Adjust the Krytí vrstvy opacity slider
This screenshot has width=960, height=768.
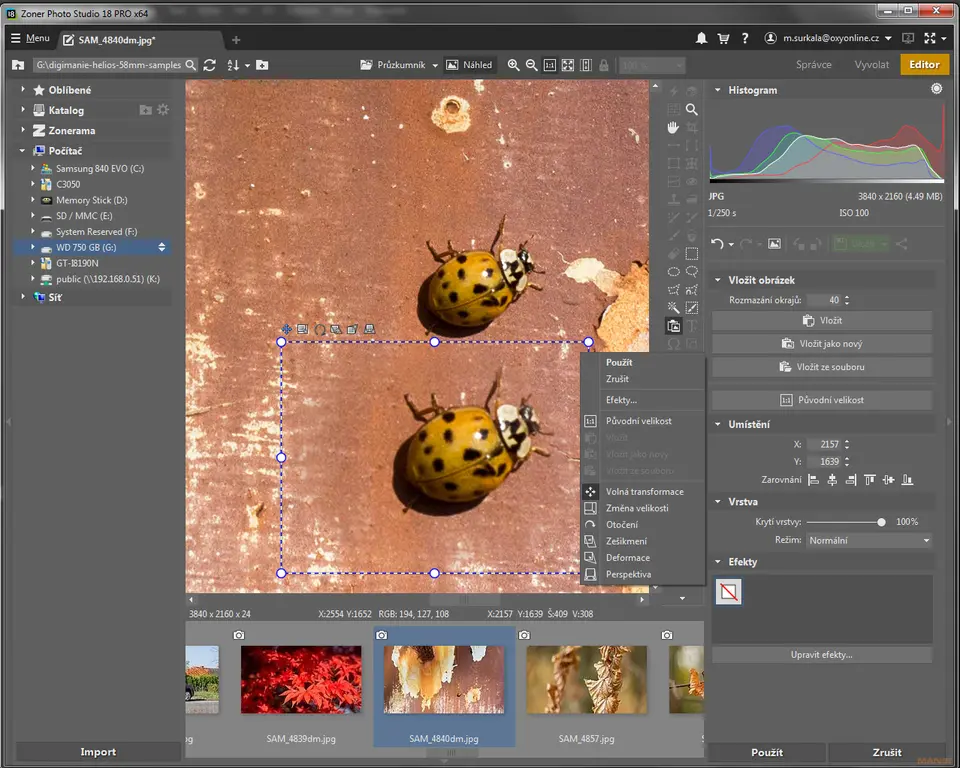[x=881, y=522]
